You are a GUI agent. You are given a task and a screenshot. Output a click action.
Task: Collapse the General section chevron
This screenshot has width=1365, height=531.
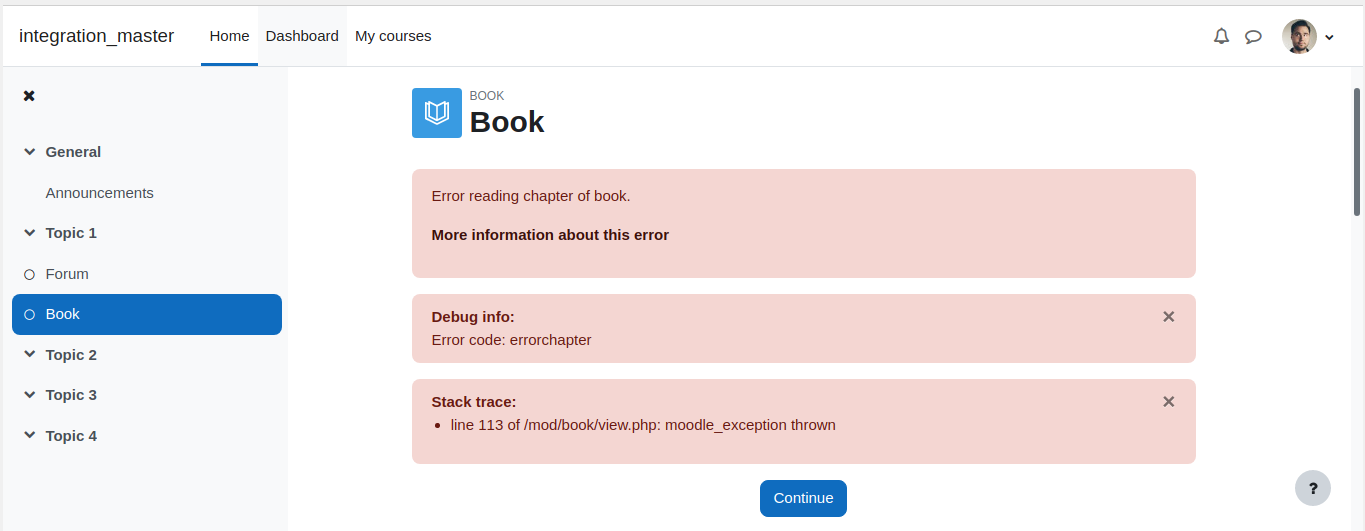(x=30, y=152)
